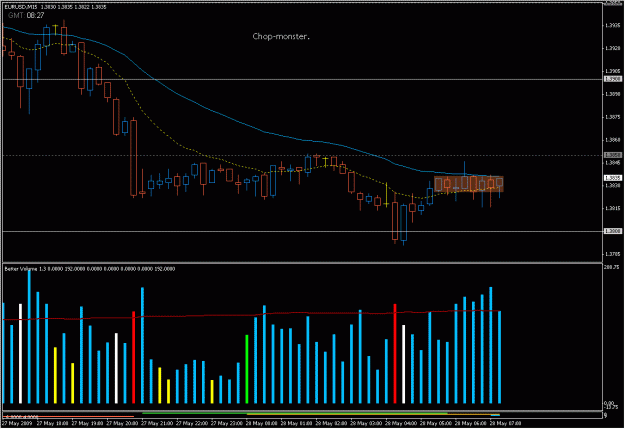Click the '28 May 03:00' time label
Screen dimensions: 625x429
(x=366, y=423)
